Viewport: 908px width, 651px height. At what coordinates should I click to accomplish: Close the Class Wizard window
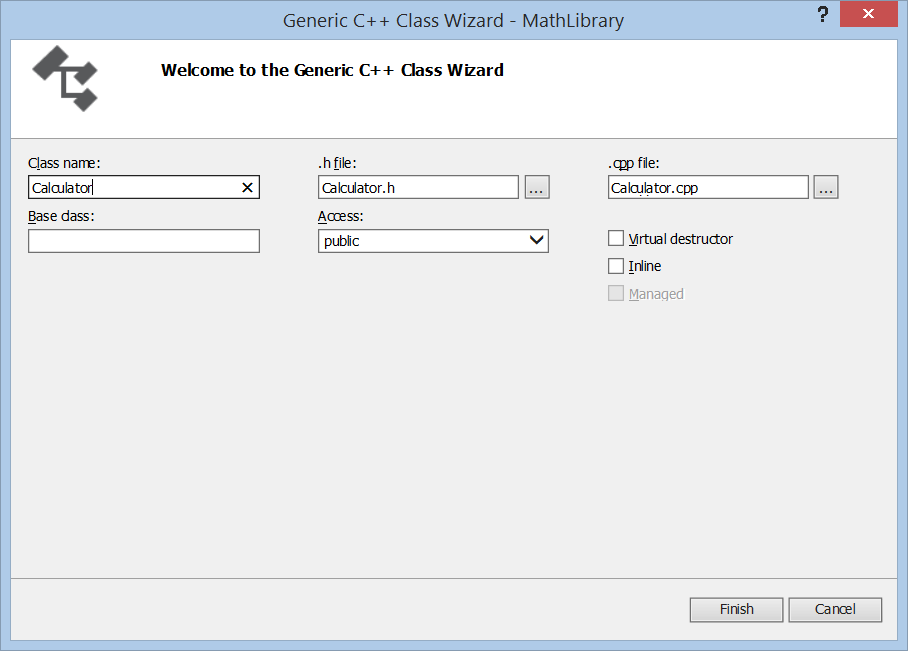(x=868, y=14)
